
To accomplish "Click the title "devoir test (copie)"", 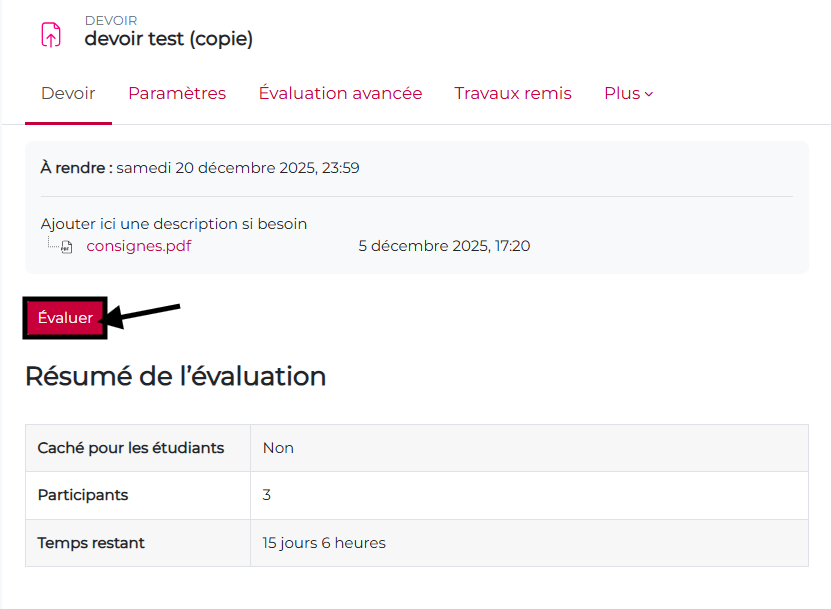I will (x=168, y=39).
